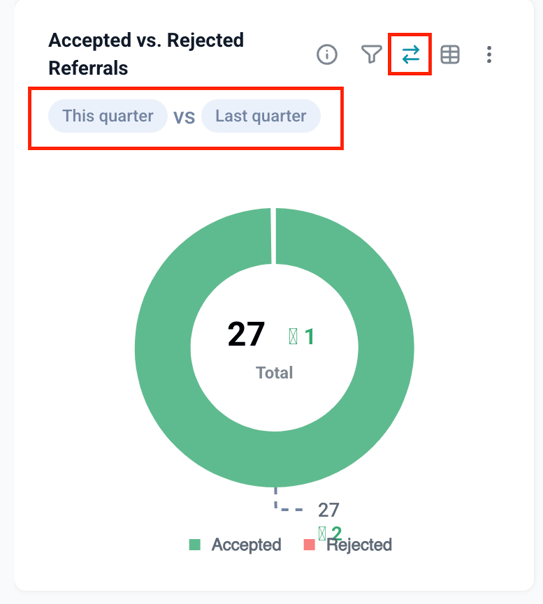Click the red Rejected legend swatch

309,545
